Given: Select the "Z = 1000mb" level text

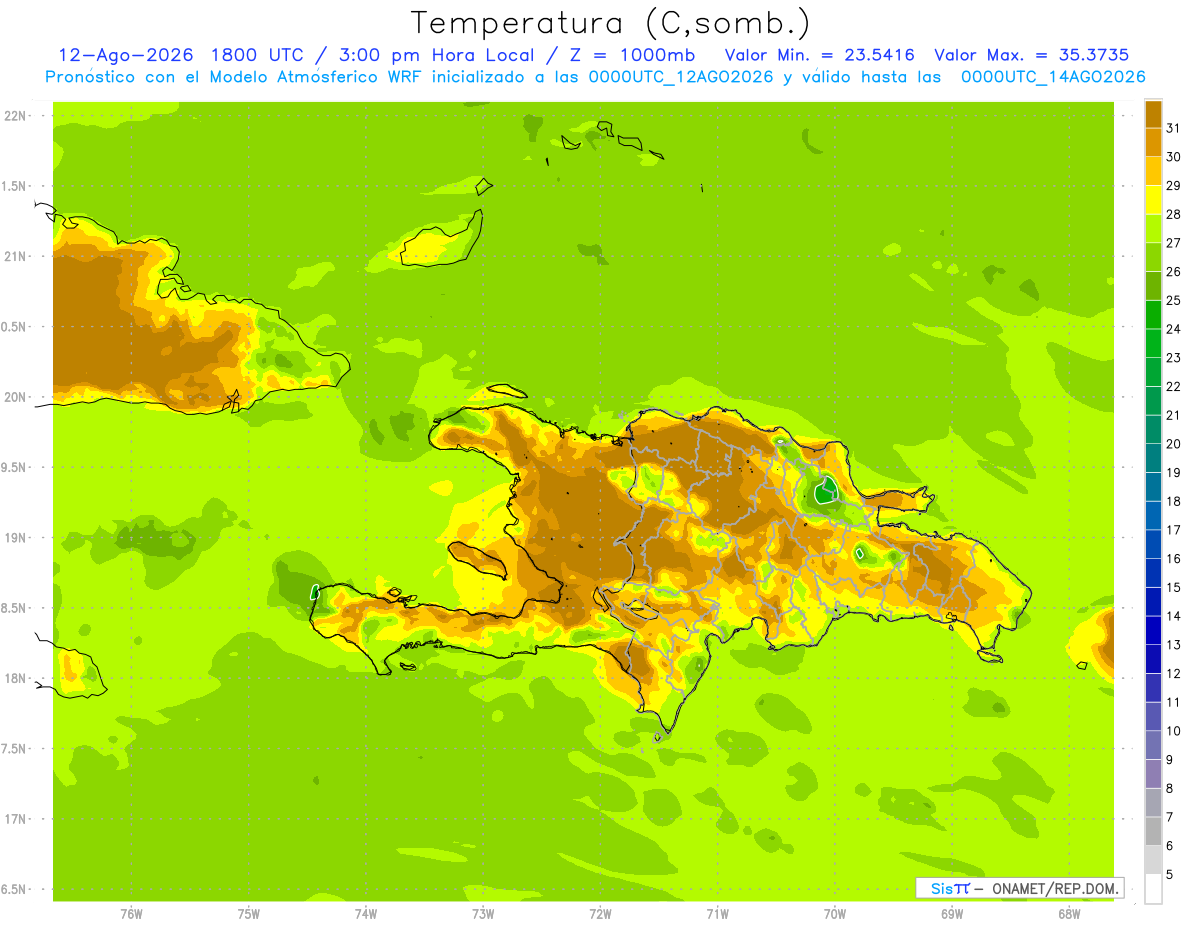Looking at the screenshot, I should coord(632,56).
